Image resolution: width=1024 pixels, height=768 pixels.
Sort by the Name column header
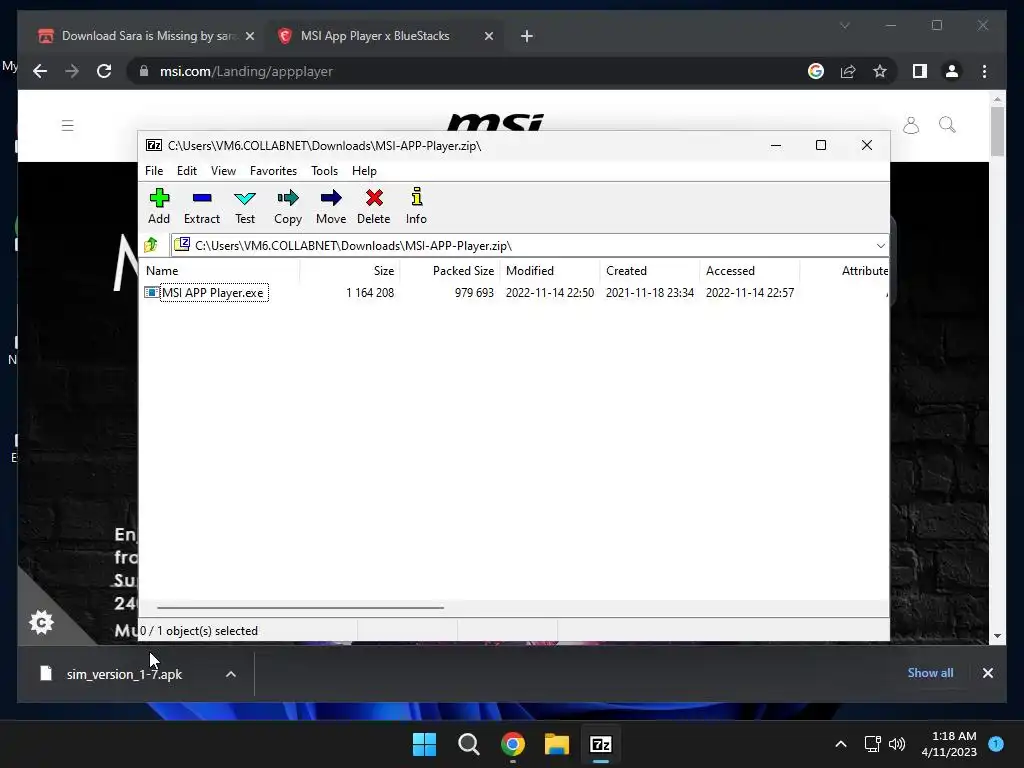click(x=220, y=270)
